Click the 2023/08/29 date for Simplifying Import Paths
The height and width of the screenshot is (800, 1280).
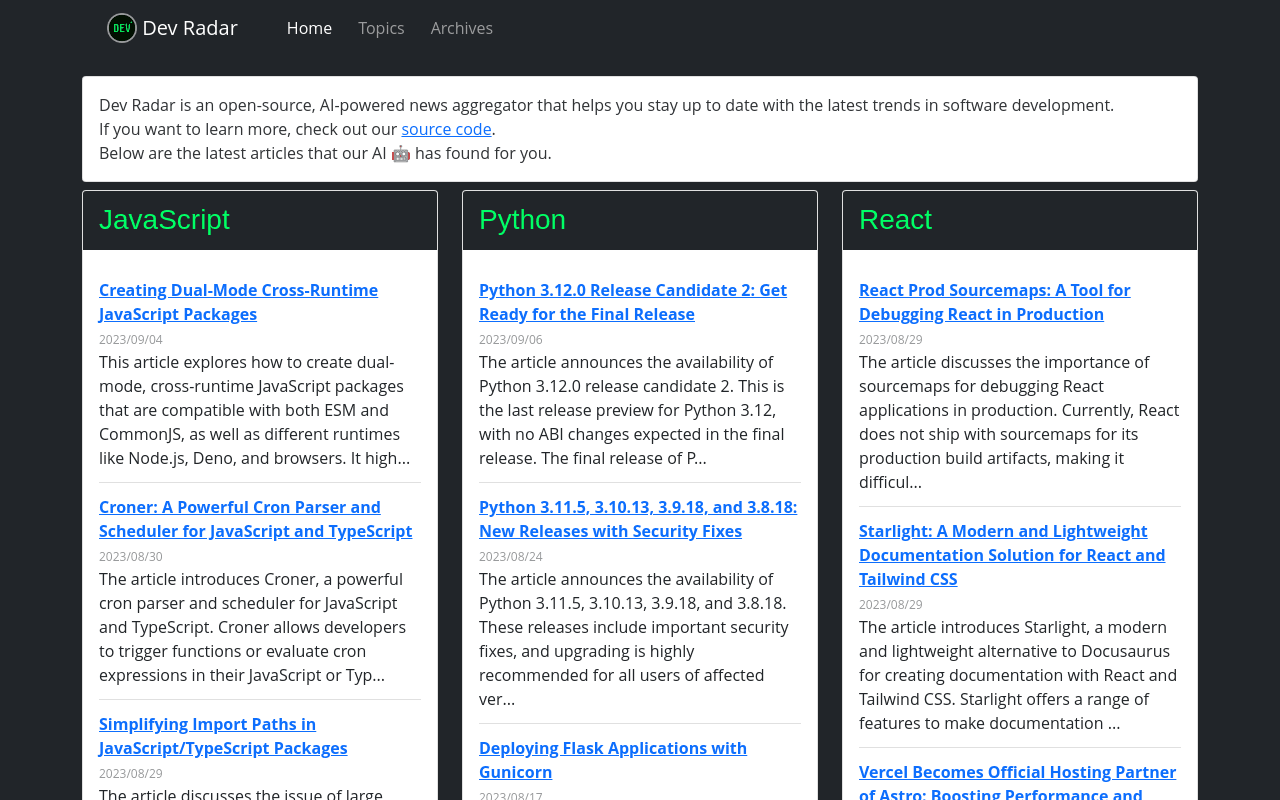point(131,774)
